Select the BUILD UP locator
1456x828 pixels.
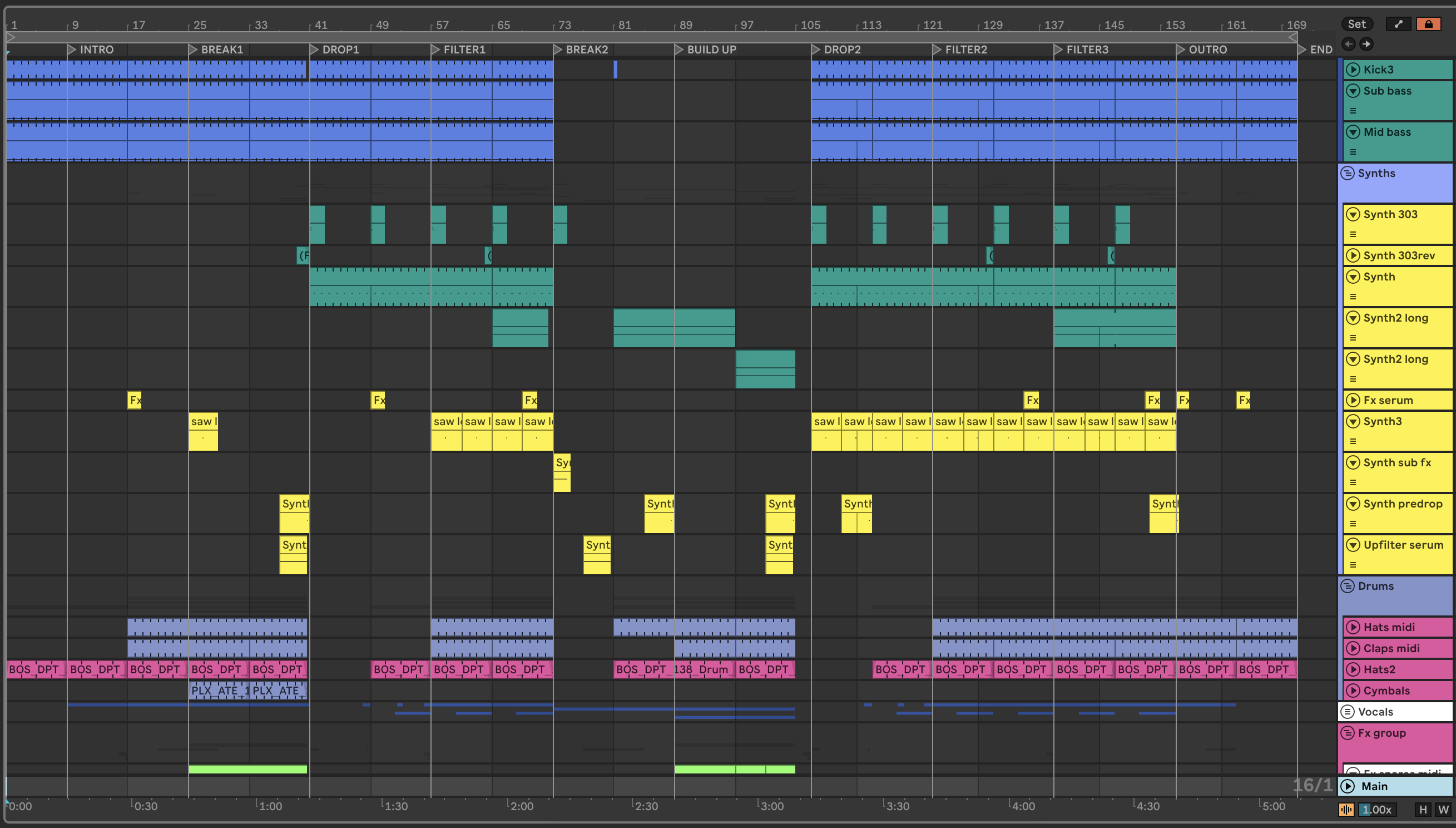point(706,50)
